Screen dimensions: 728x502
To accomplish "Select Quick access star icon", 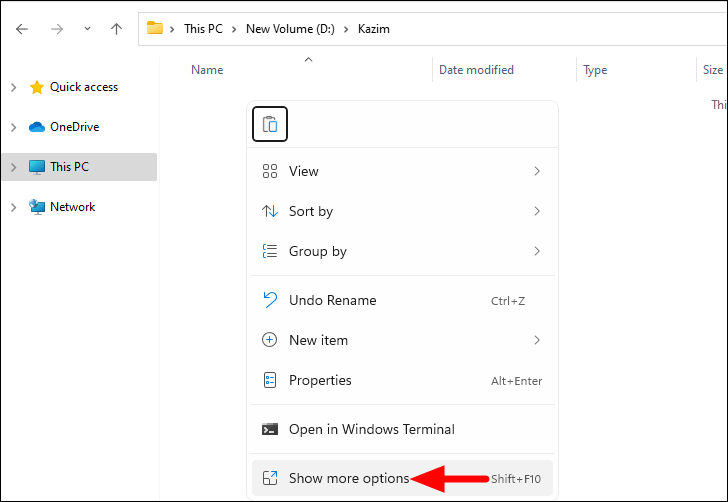I will pos(37,87).
